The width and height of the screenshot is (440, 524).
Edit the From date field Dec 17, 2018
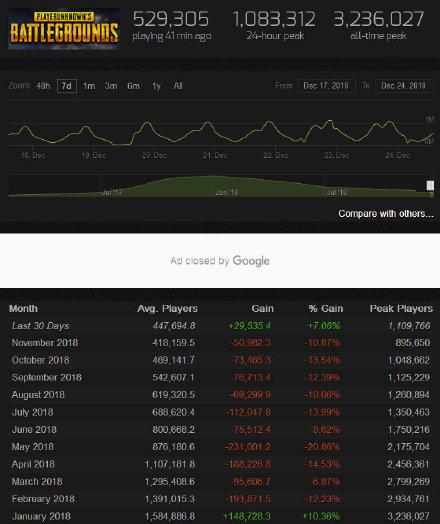pos(326,86)
